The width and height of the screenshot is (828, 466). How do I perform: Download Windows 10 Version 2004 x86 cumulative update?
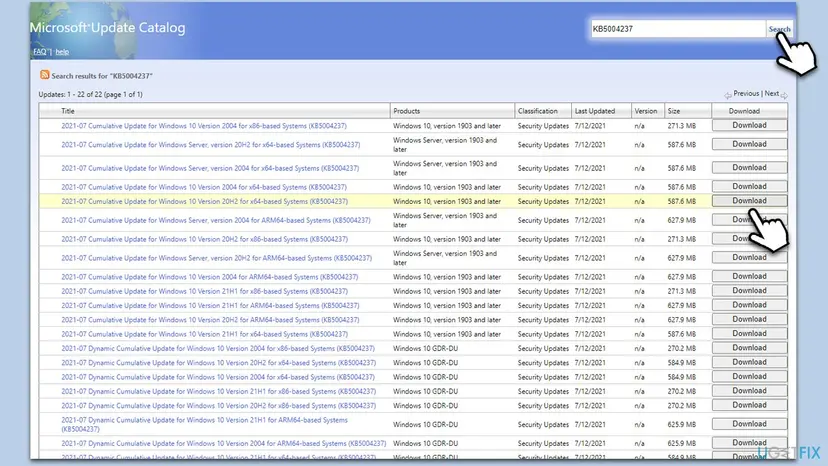[x=749, y=125]
